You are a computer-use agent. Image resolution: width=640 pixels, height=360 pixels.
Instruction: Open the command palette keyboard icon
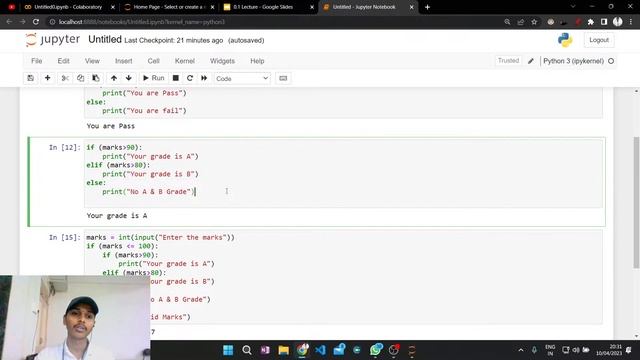pos(283,78)
